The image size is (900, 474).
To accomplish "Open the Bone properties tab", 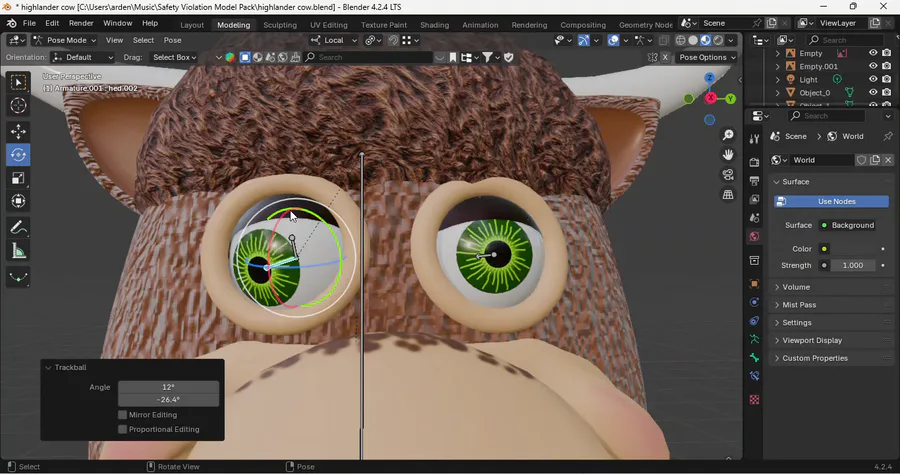I will (754, 358).
